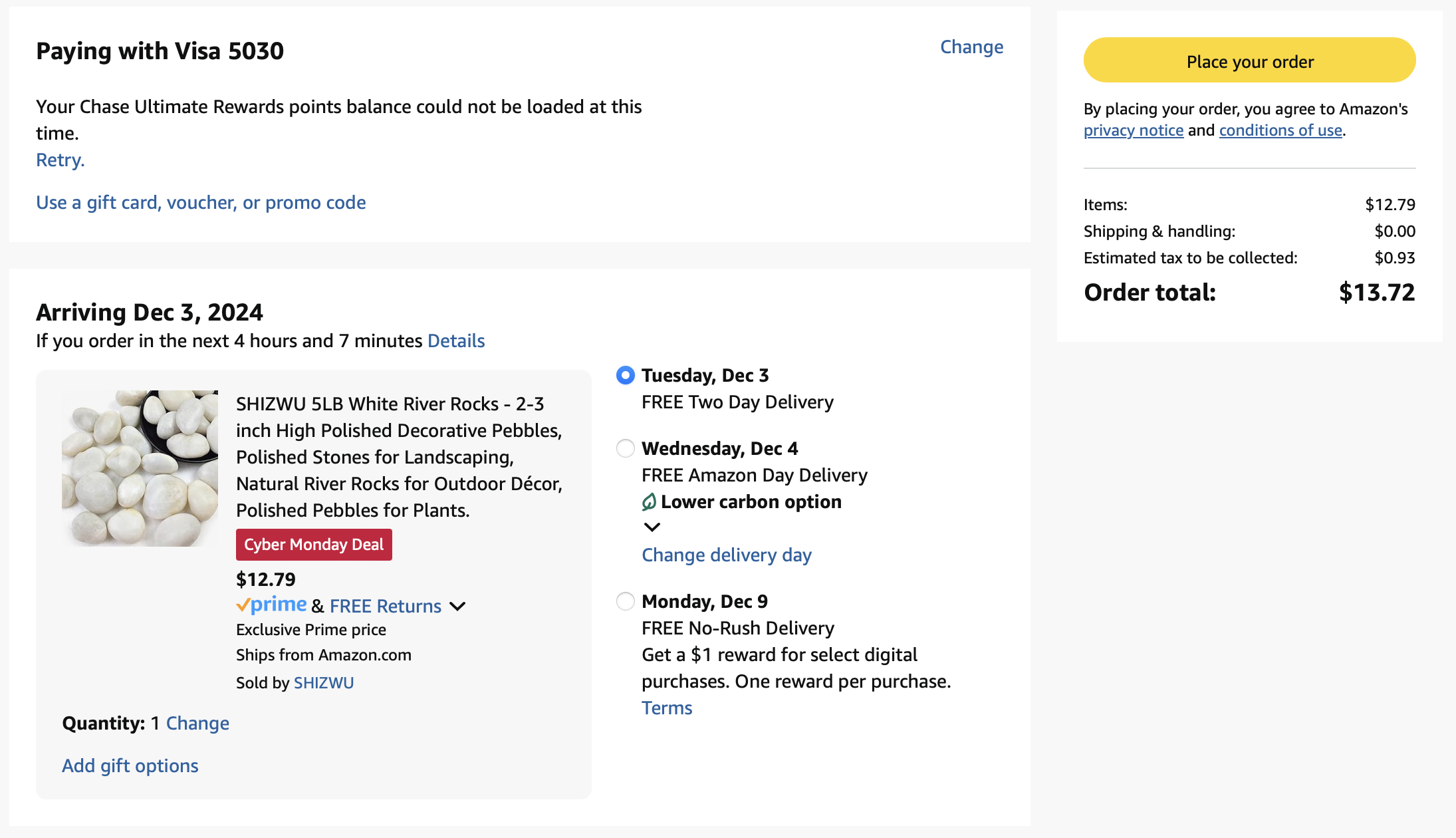Image resolution: width=1456 pixels, height=838 pixels.
Task: Open Change delivery day link
Action: (x=727, y=555)
